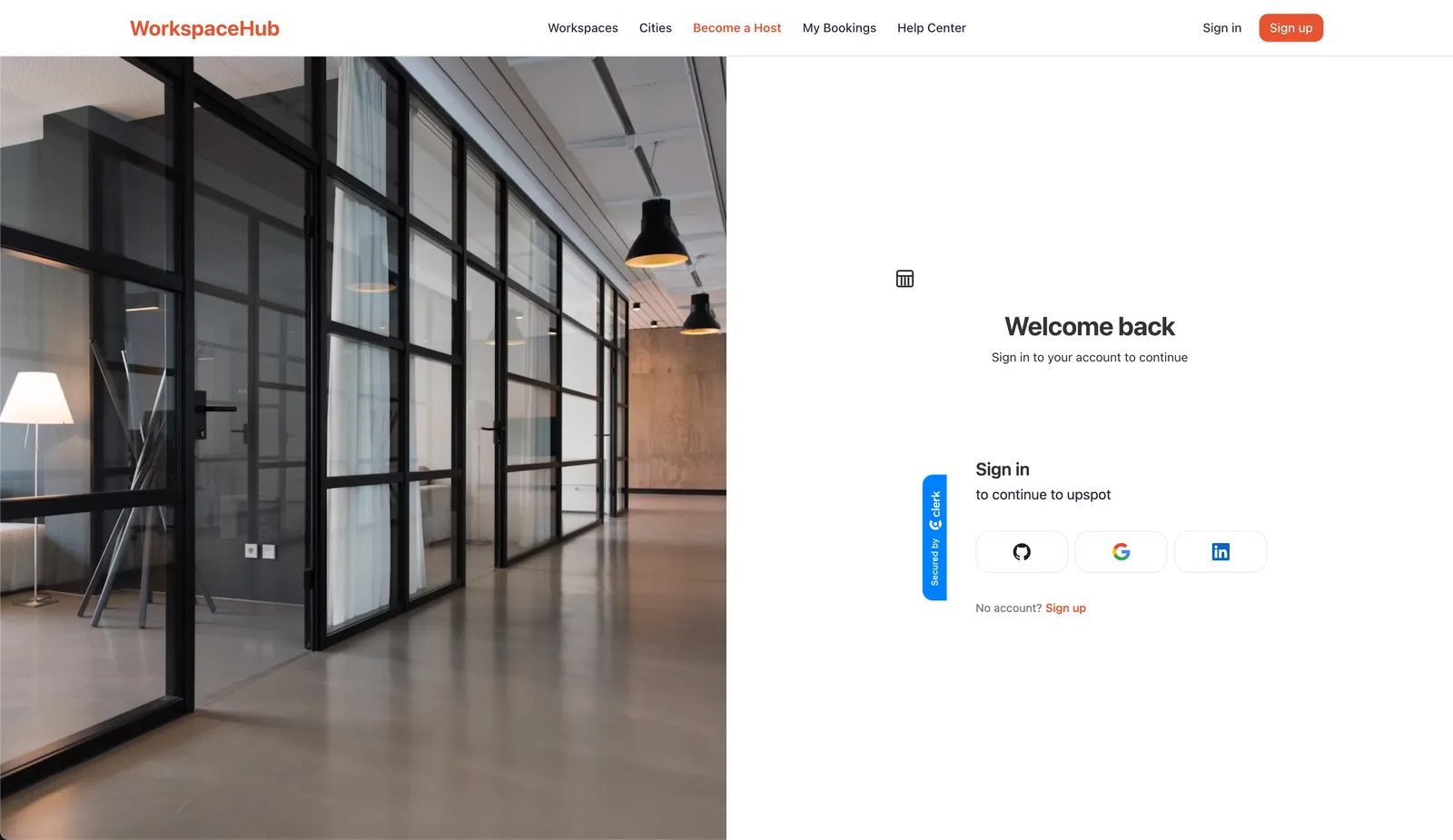Click "Sign in to your account to continue" subtitle
This screenshot has height=840, width=1453.
(x=1090, y=358)
